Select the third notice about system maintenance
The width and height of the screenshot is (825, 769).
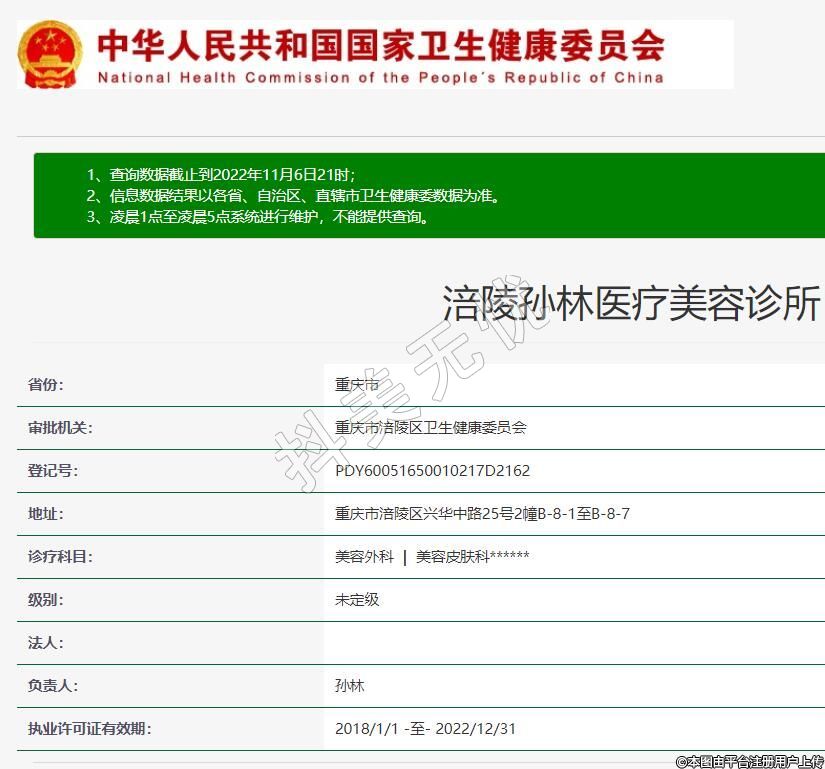point(259,216)
